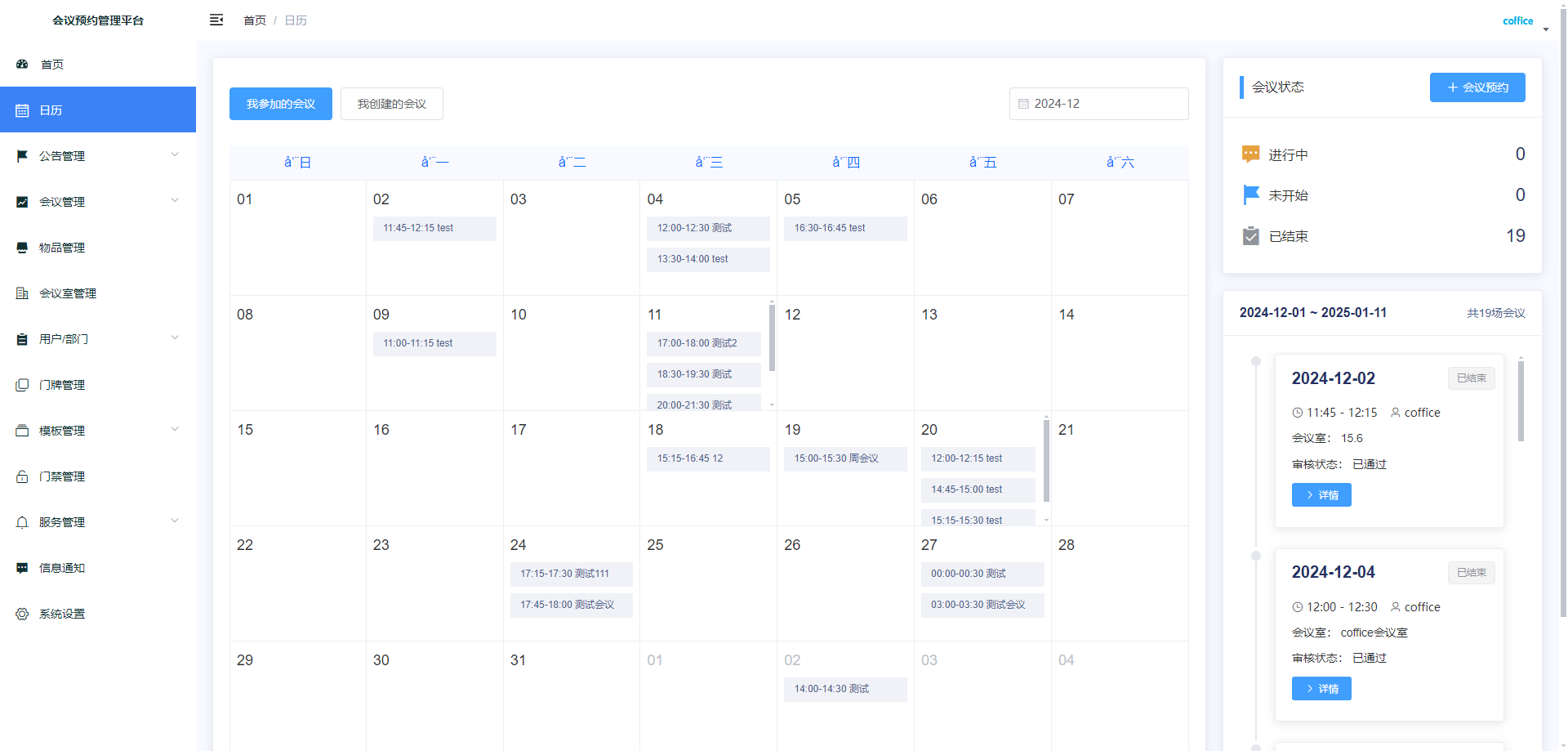Open the 首页 dashboard icon in sidebar

pos(22,64)
